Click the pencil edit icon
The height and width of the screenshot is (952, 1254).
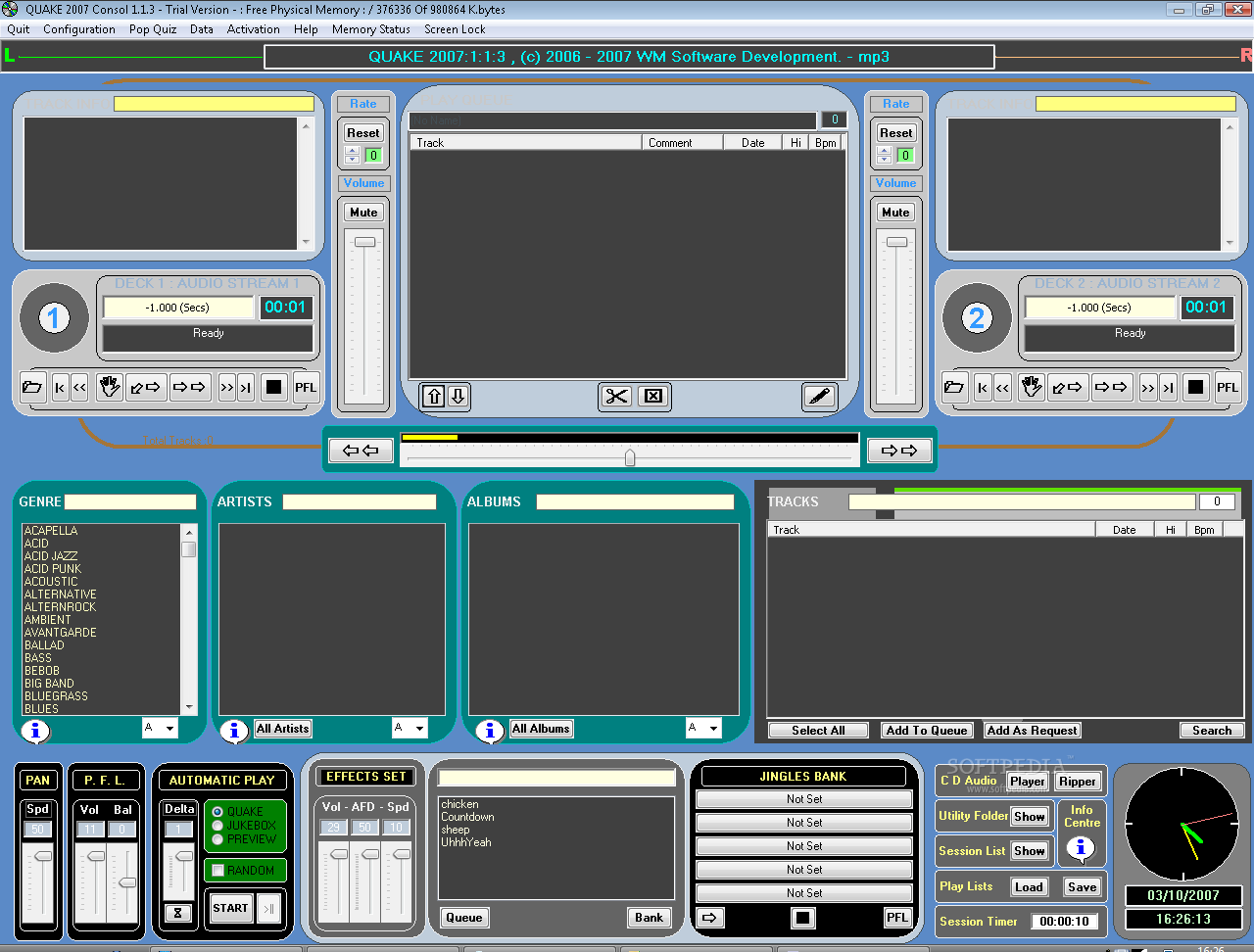pos(819,396)
